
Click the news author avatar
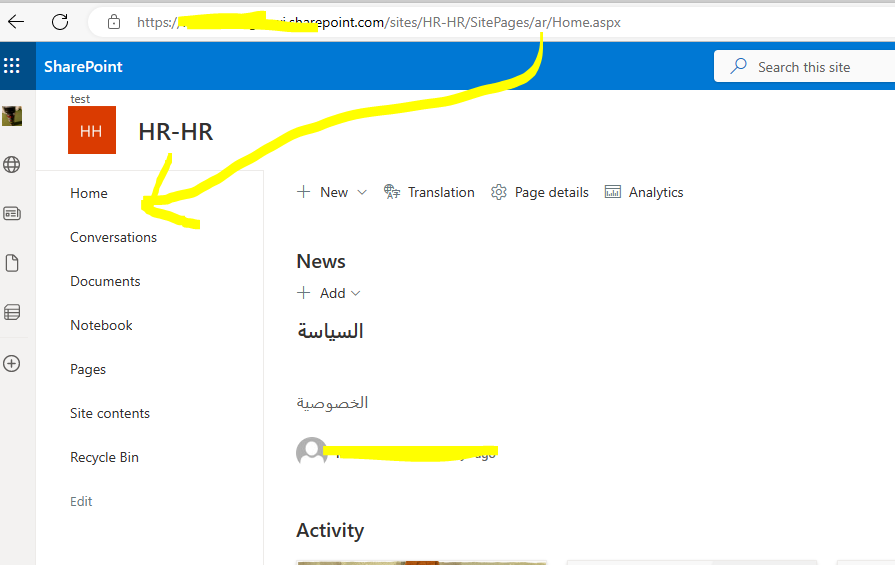(312, 451)
